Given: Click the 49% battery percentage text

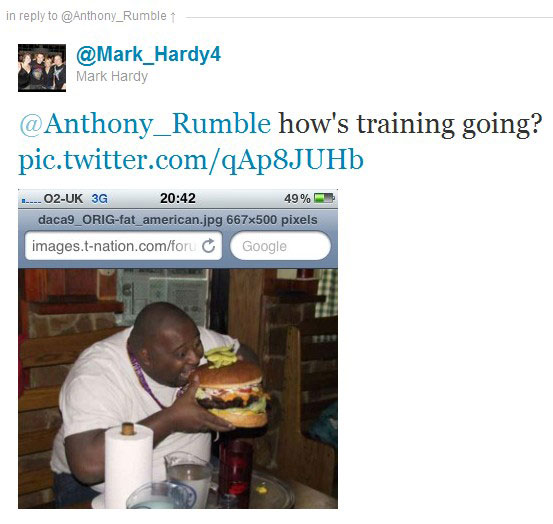Looking at the screenshot, I should coord(297,199).
